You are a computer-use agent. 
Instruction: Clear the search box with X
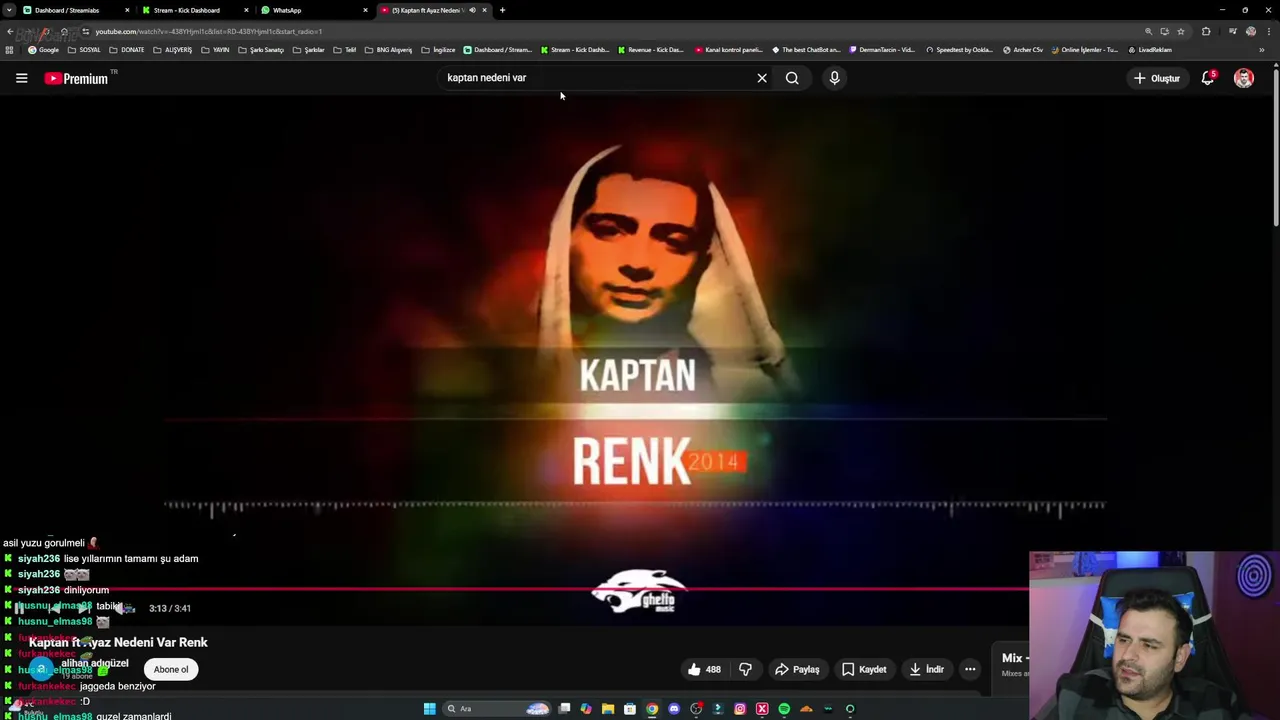[x=762, y=78]
